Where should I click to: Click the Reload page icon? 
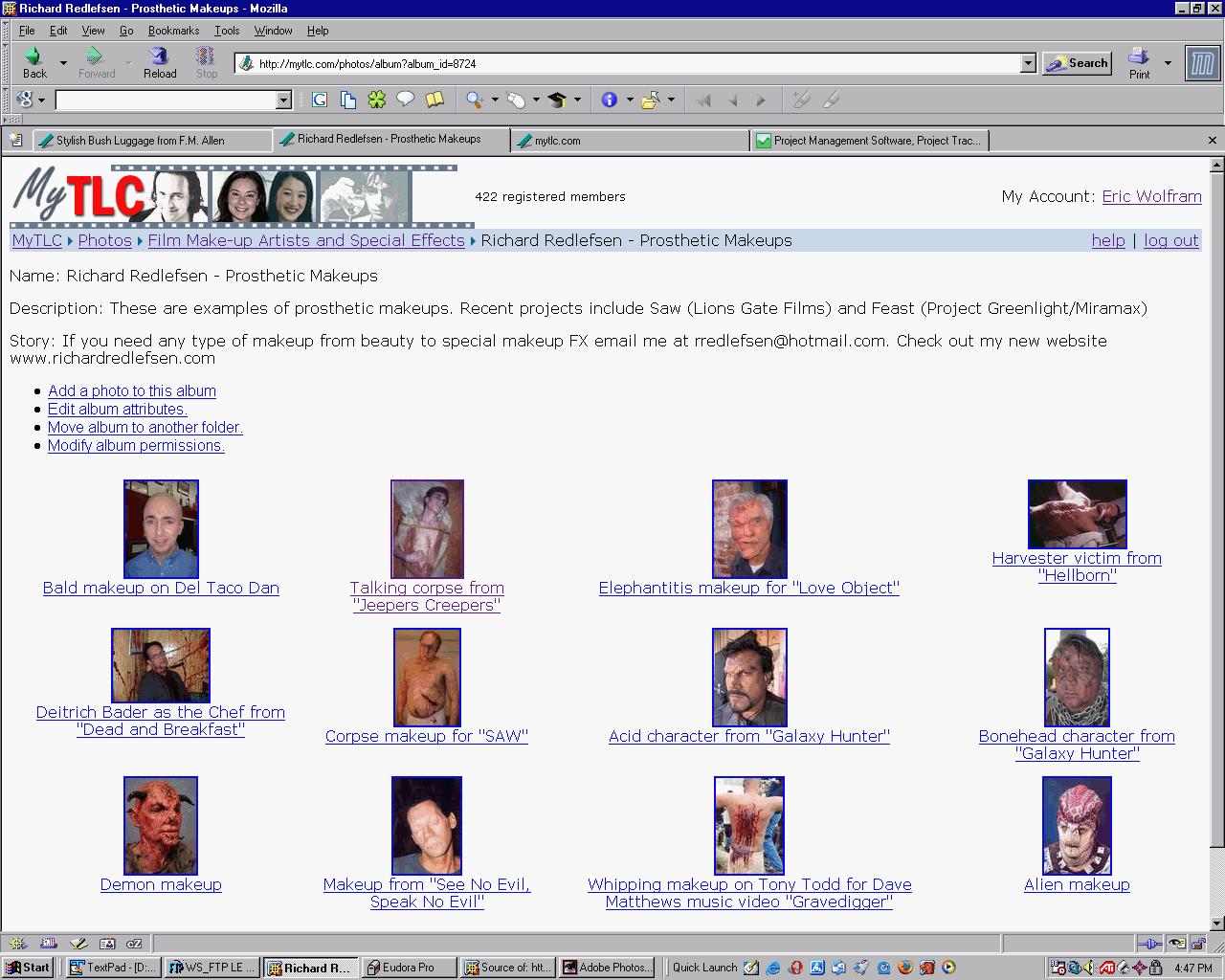click(160, 62)
